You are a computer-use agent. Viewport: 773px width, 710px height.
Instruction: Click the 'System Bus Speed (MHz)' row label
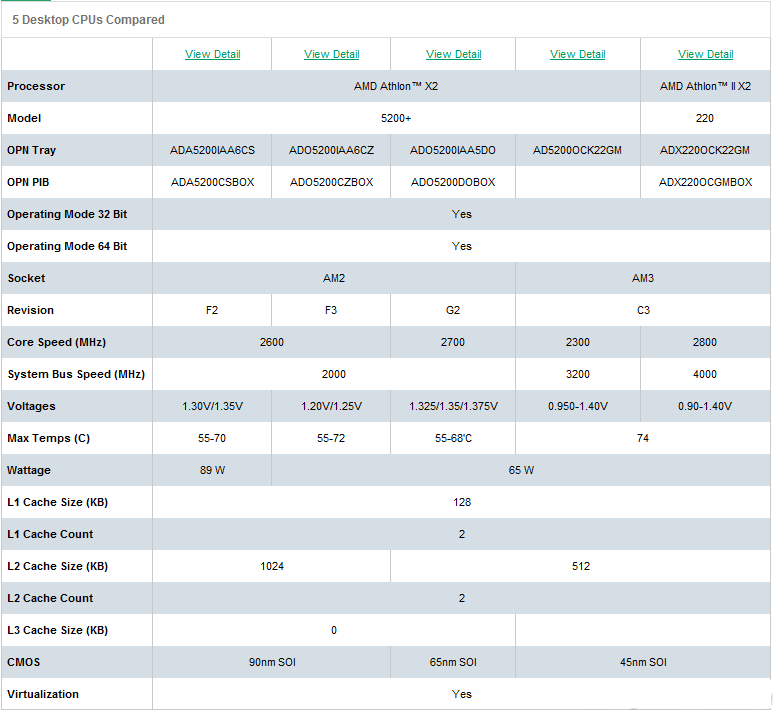coord(76,374)
